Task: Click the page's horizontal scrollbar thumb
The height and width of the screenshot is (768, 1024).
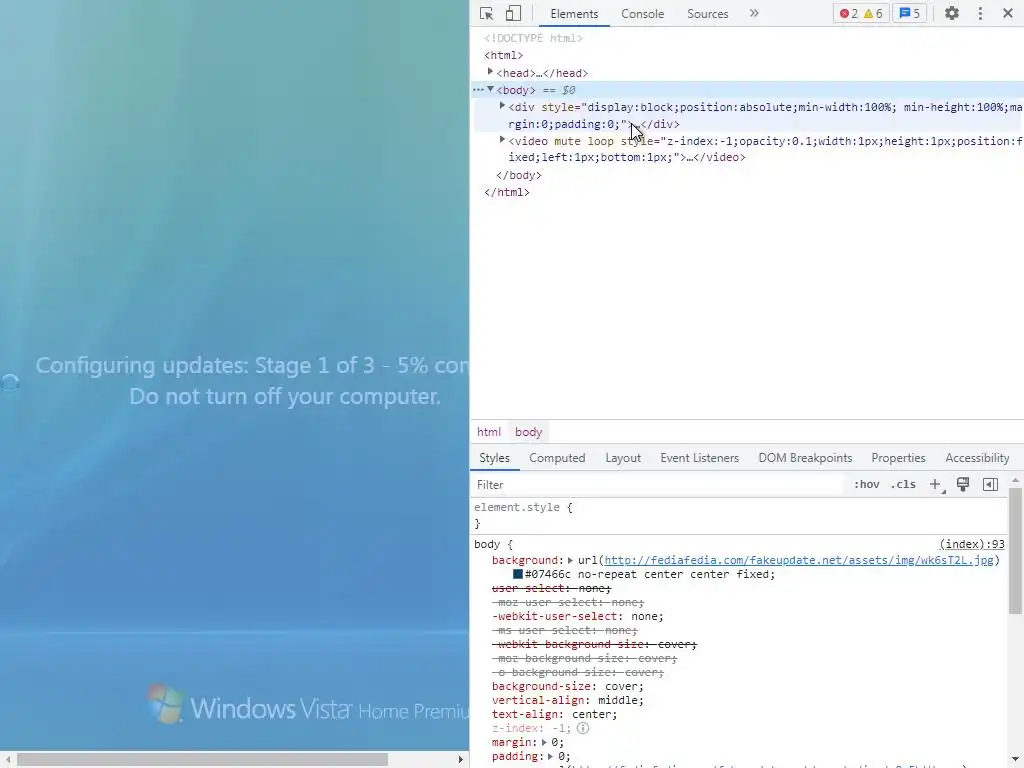Action: click(x=202, y=760)
